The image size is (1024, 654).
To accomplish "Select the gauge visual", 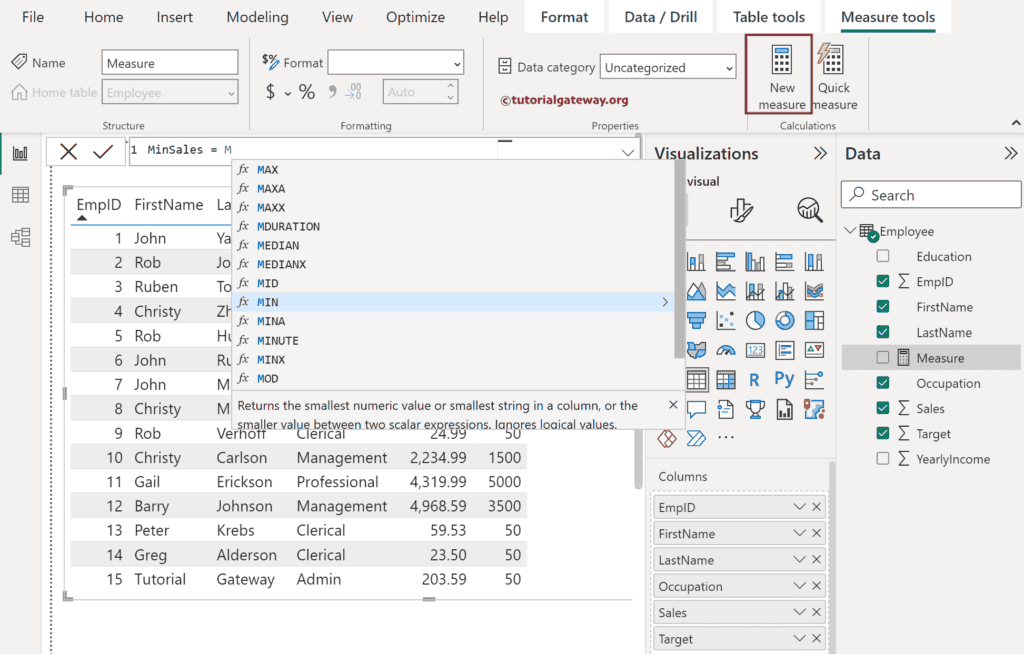I will point(727,348).
